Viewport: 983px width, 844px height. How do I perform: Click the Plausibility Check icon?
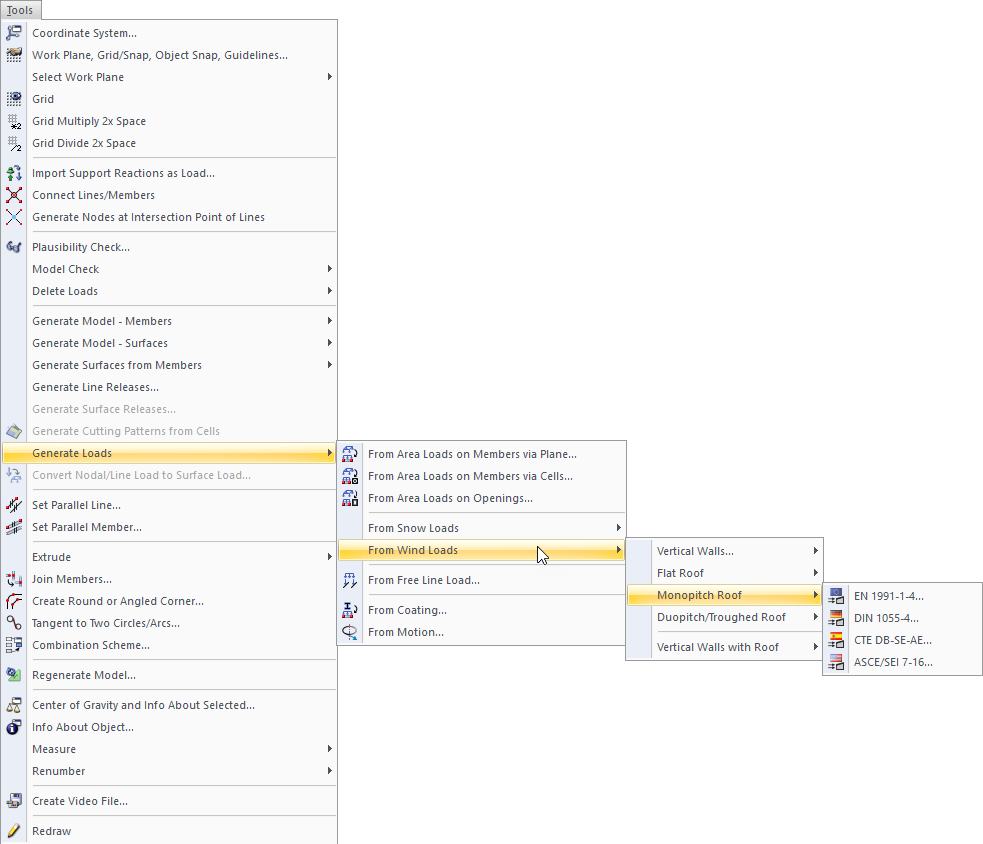click(14, 247)
